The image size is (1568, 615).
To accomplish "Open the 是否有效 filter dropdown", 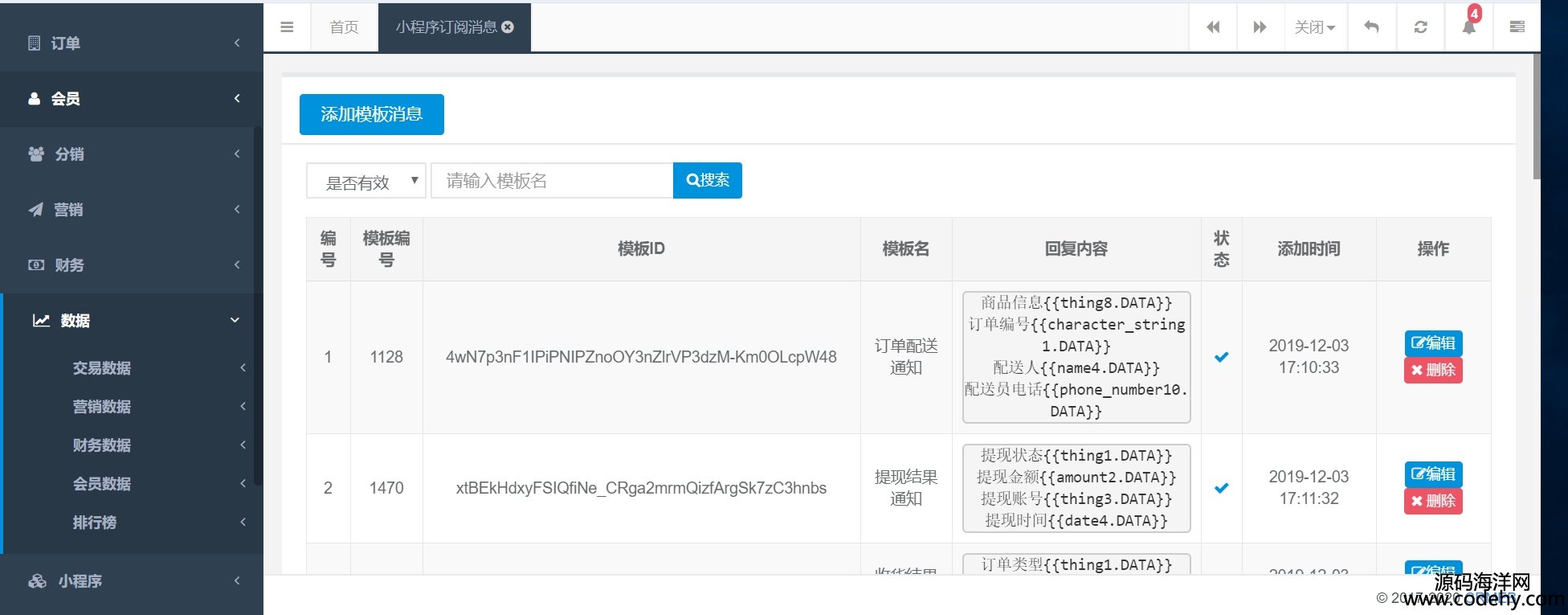I will coord(365,181).
